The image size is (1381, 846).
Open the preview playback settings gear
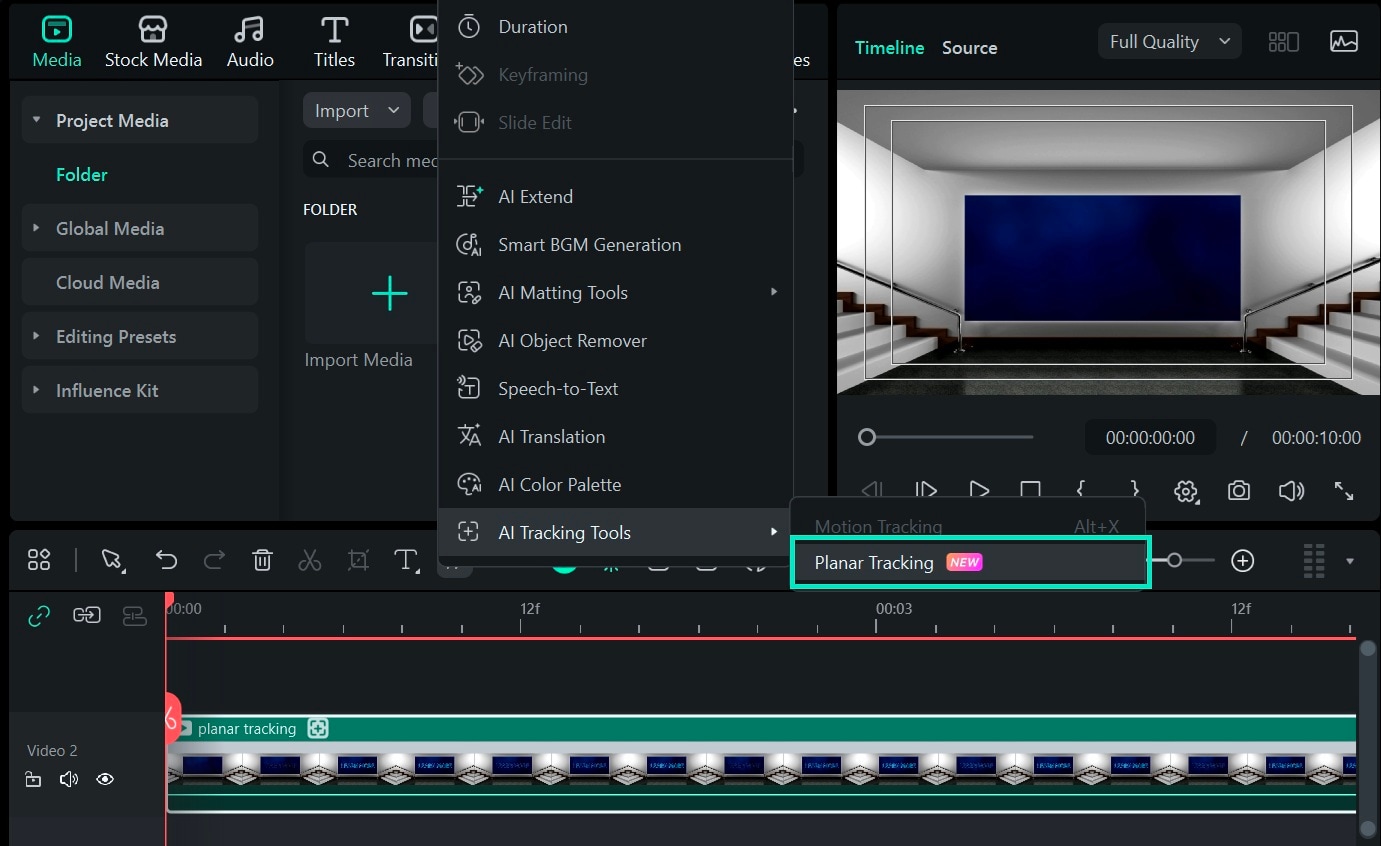(x=1186, y=491)
